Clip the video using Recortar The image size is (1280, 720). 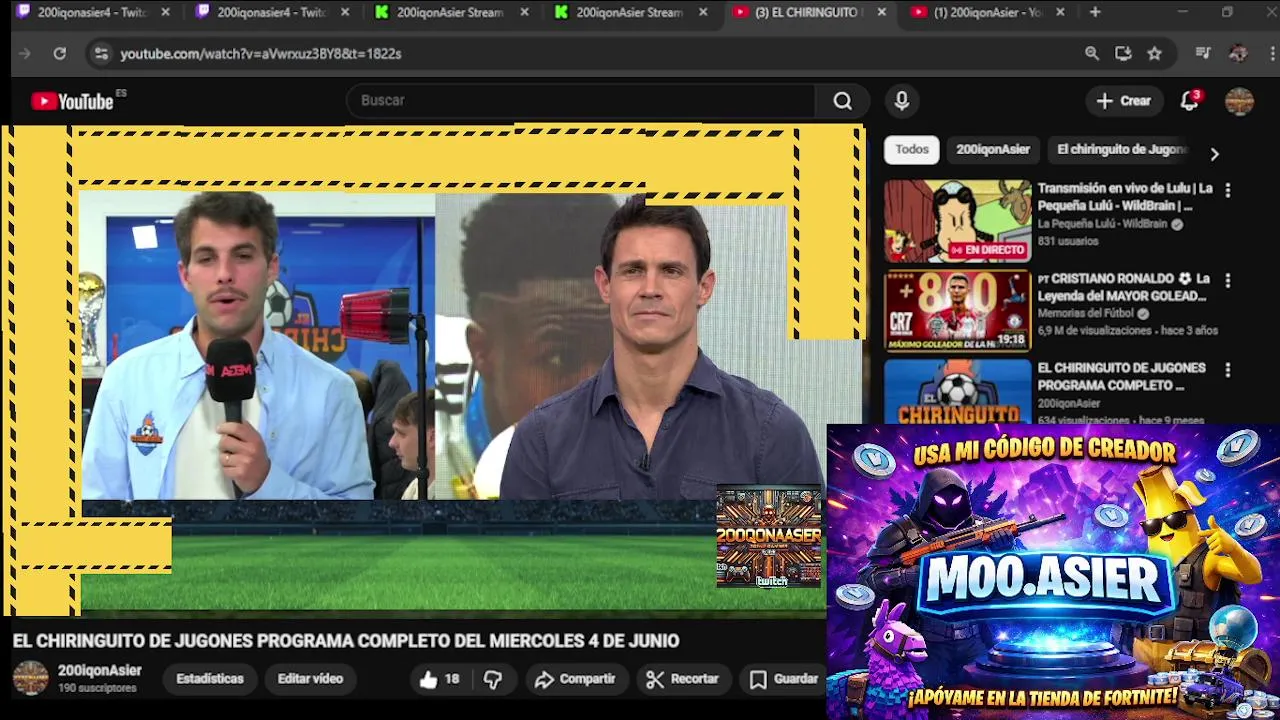click(x=683, y=679)
